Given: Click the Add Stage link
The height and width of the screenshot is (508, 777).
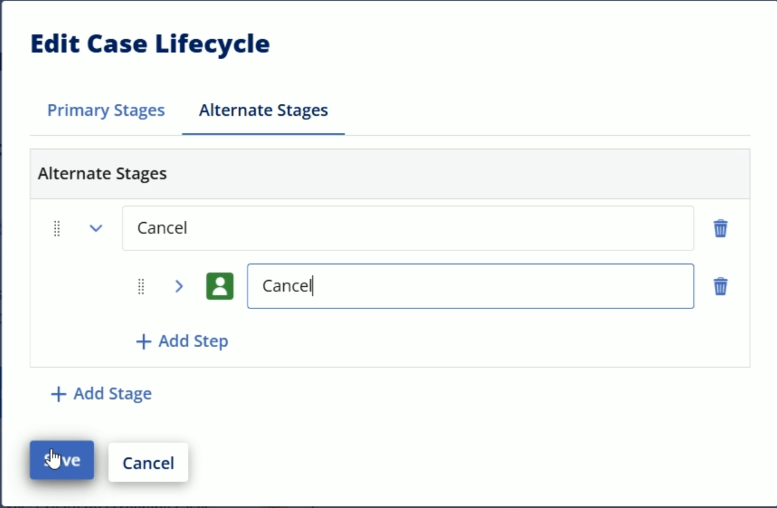Looking at the screenshot, I should [101, 394].
